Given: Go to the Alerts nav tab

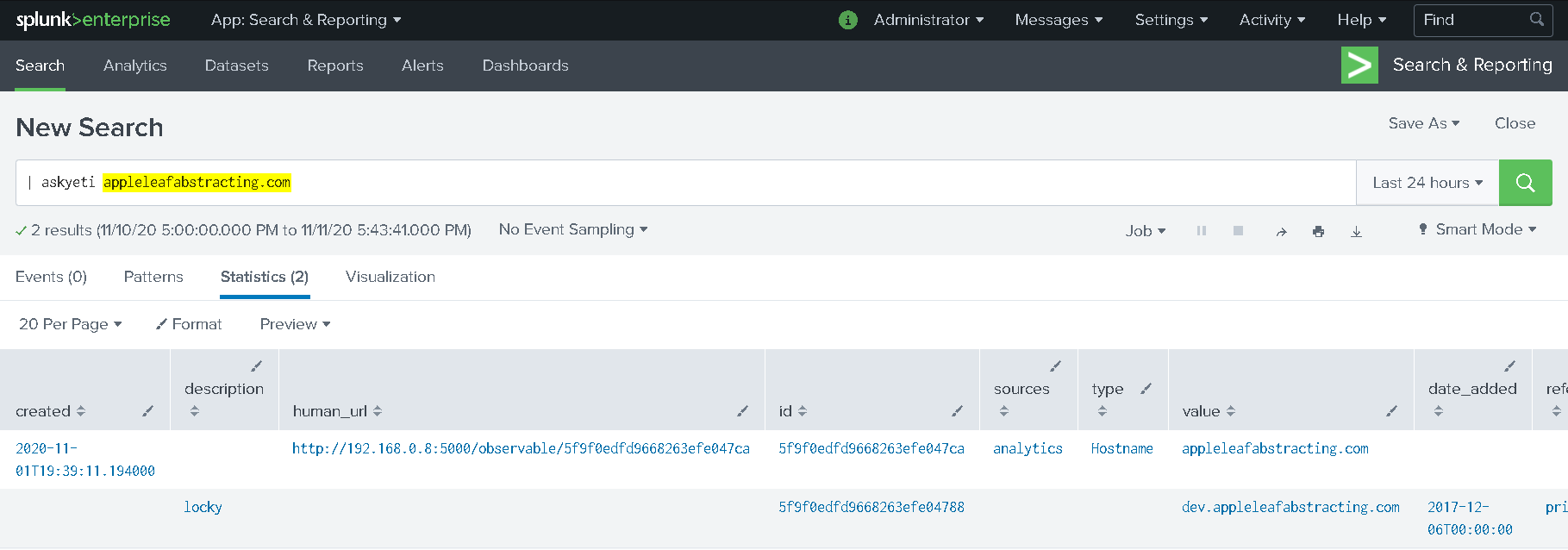Looking at the screenshot, I should point(422,66).
